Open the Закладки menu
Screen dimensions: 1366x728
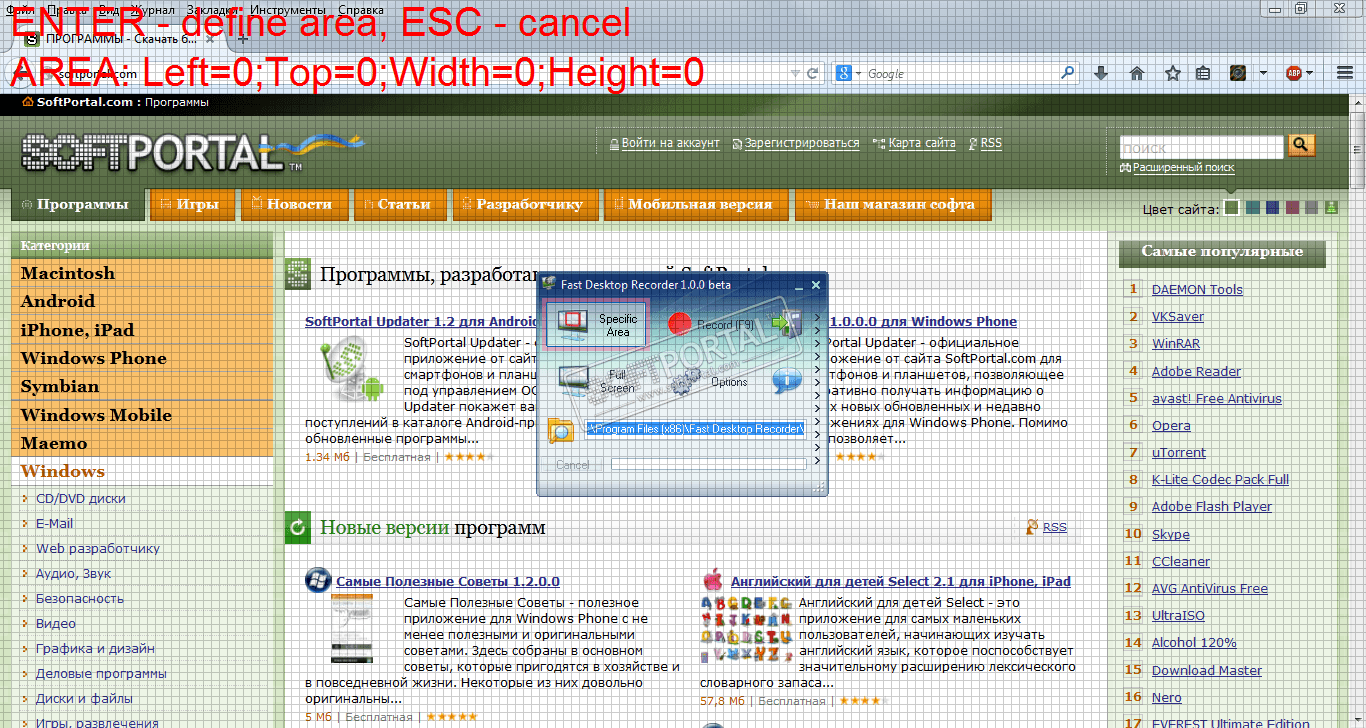213,9
